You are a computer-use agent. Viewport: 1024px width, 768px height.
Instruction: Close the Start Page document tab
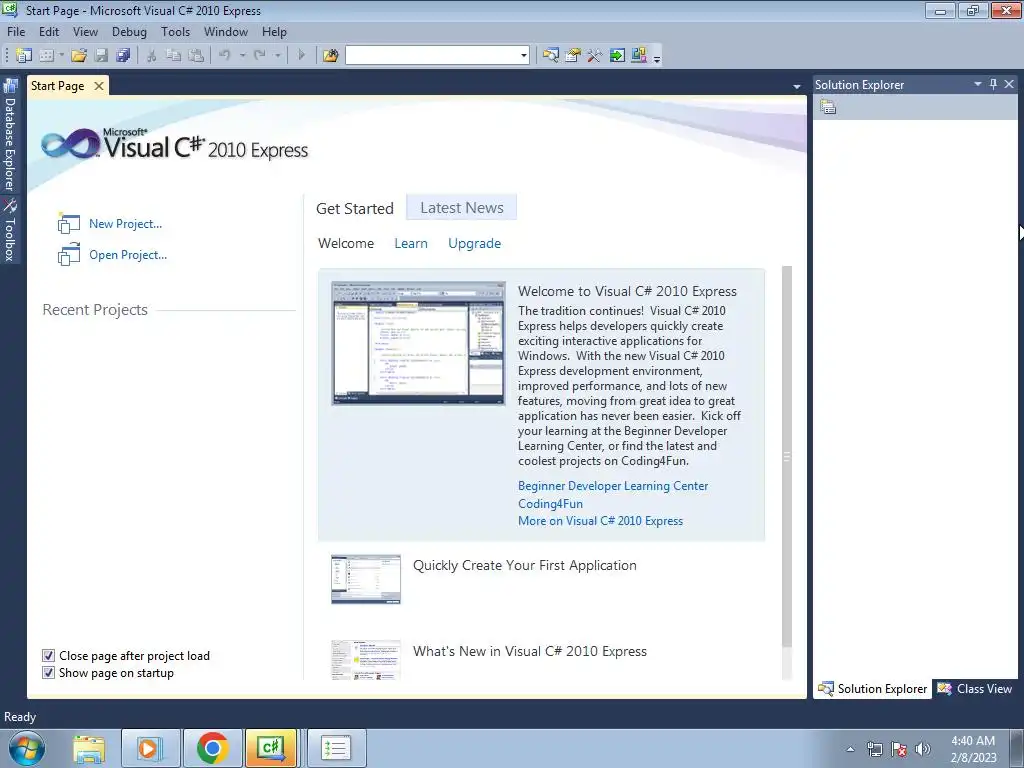99,86
